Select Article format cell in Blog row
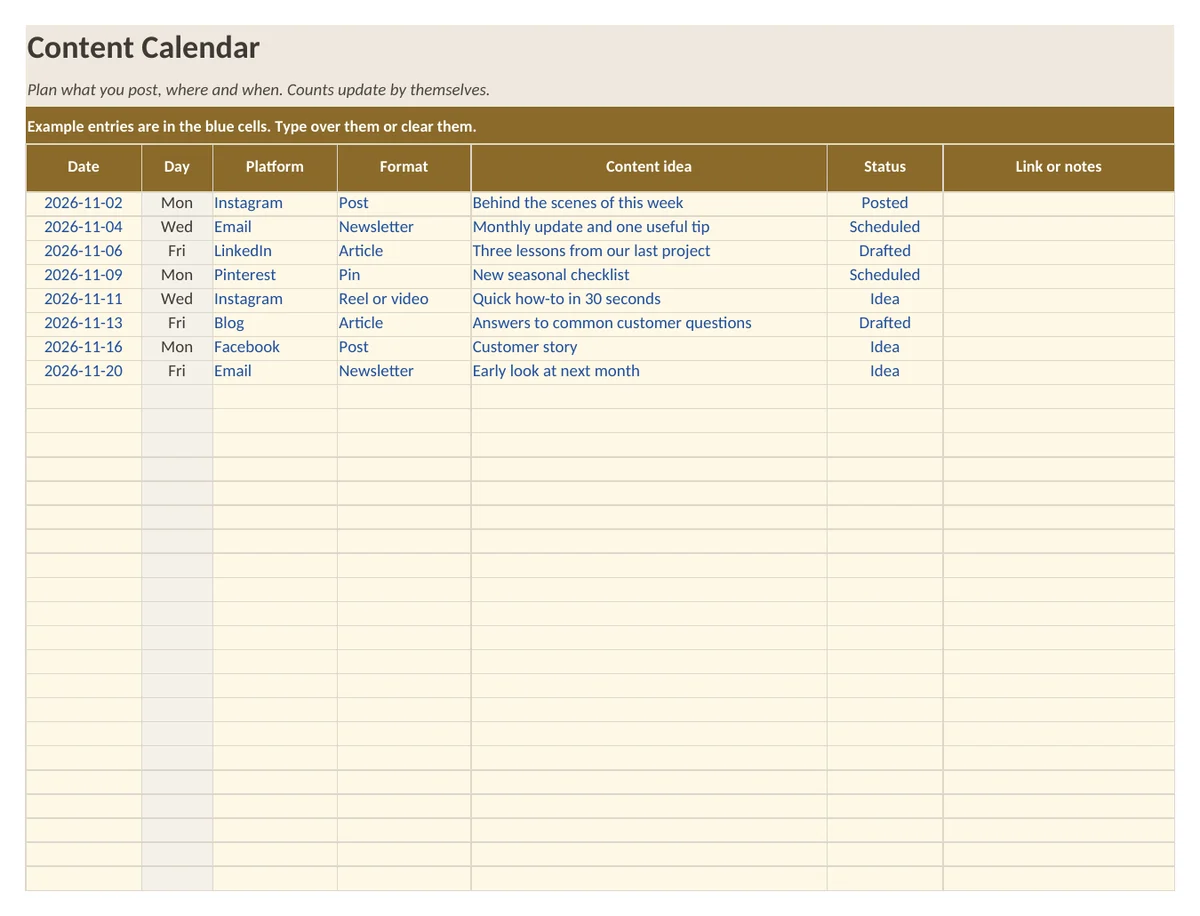The height and width of the screenshot is (916, 1200). pyautogui.click(x=404, y=323)
